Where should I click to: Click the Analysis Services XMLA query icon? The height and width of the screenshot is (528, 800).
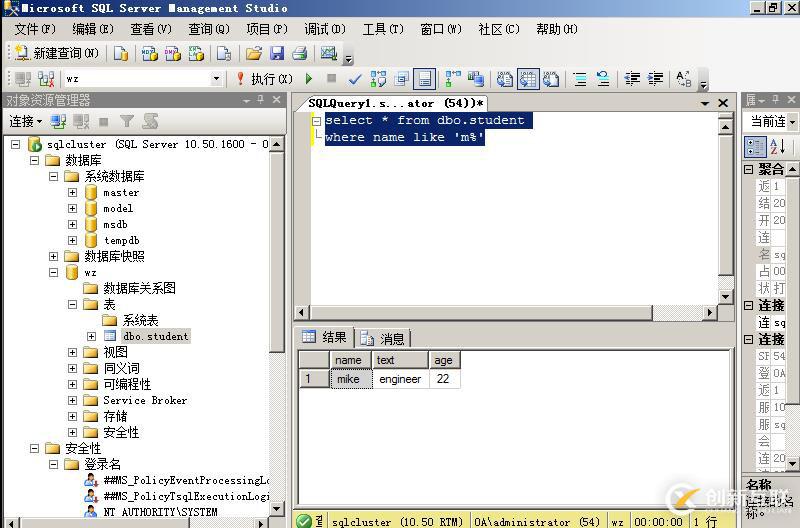(x=196, y=53)
